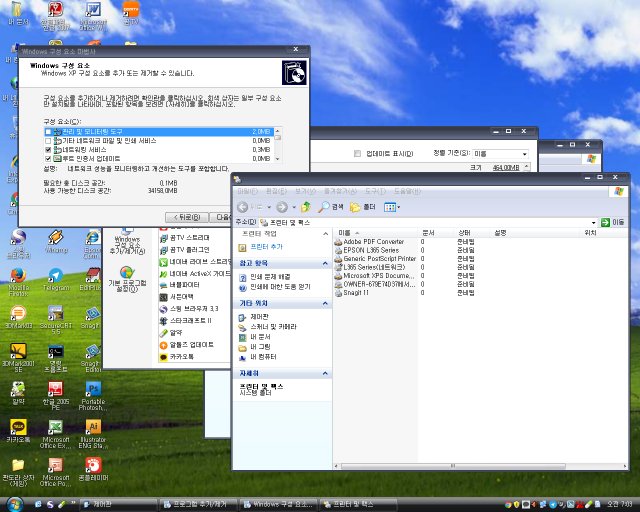Click the 이동 go button
The height and width of the screenshot is (512, 640).
pyautogui.click(x=613, y=223)
